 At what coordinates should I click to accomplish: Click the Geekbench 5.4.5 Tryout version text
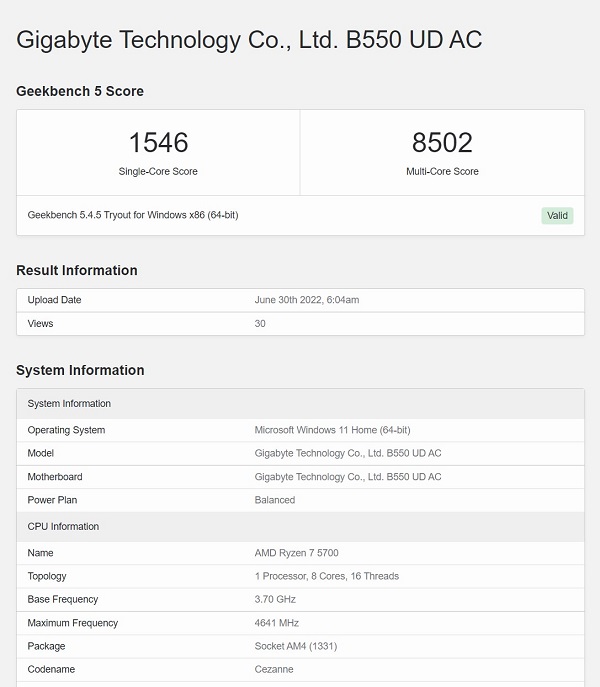click(133, 215)
